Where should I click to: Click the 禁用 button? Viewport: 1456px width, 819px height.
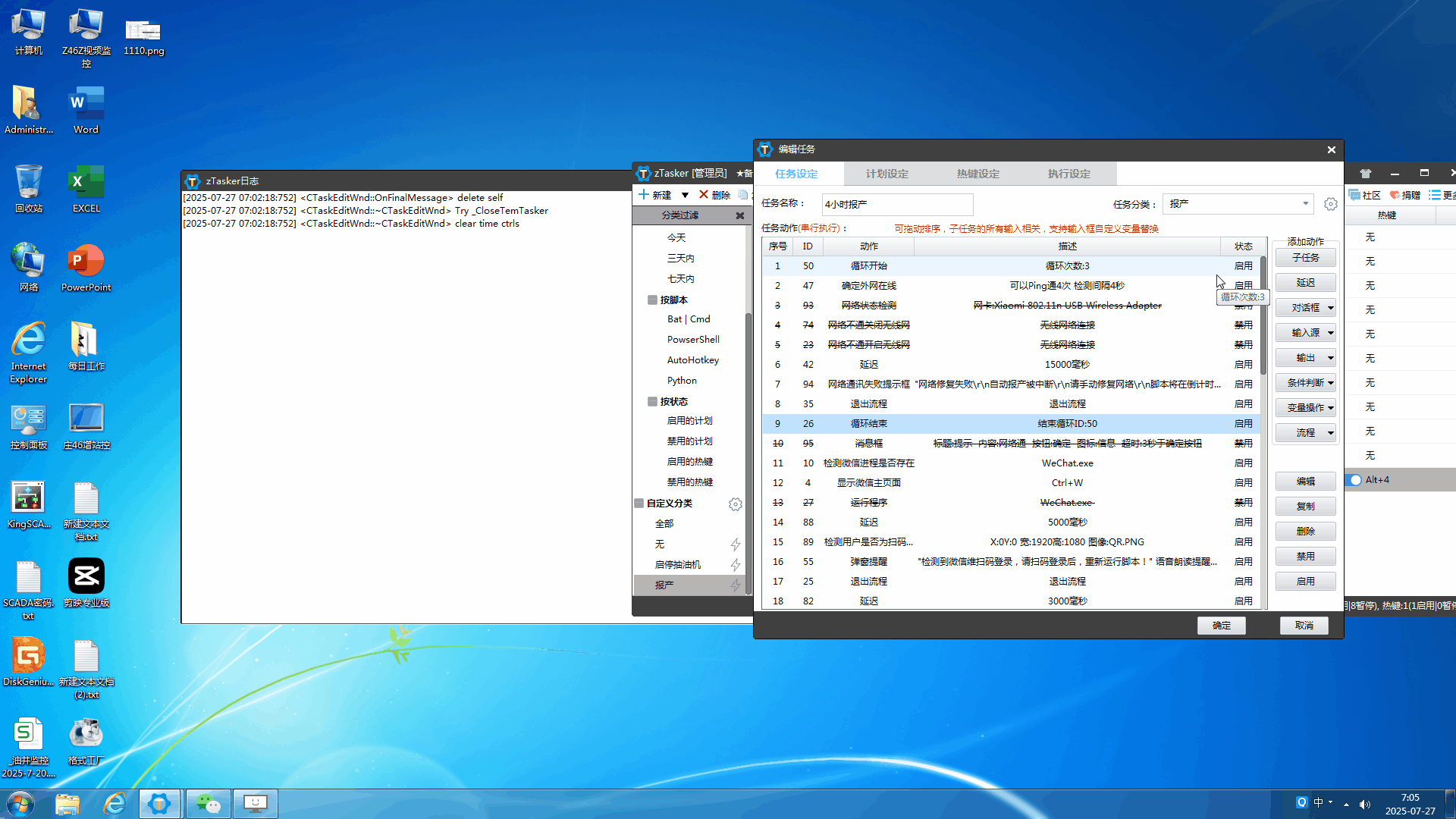pyautogui.click(x=1305, y=557)
